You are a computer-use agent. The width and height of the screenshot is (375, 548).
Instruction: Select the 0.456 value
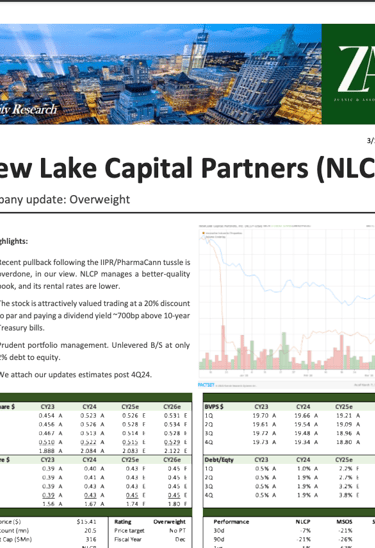tap(46, 424)
